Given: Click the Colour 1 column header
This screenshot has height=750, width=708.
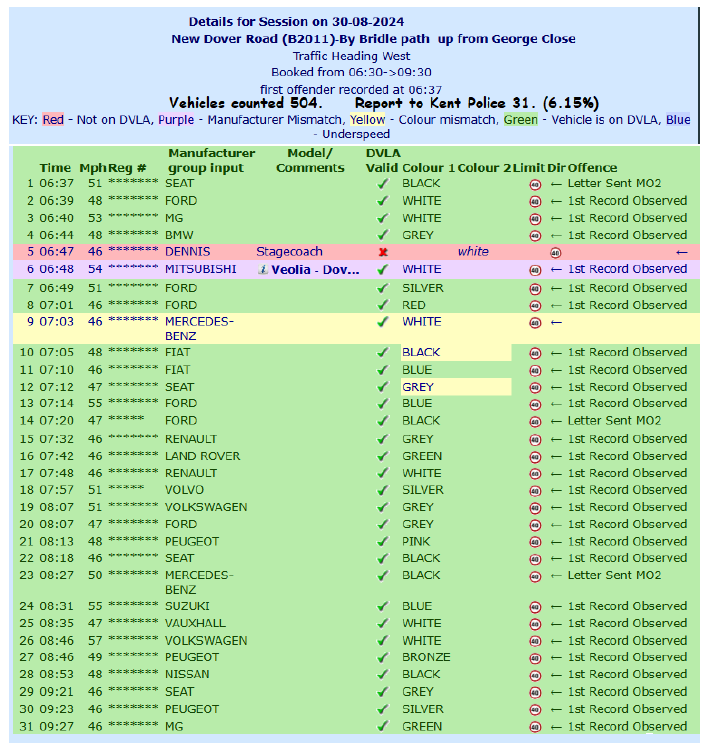Looking at the screenshot, I should pyautogui.click(x=429, y=168).
